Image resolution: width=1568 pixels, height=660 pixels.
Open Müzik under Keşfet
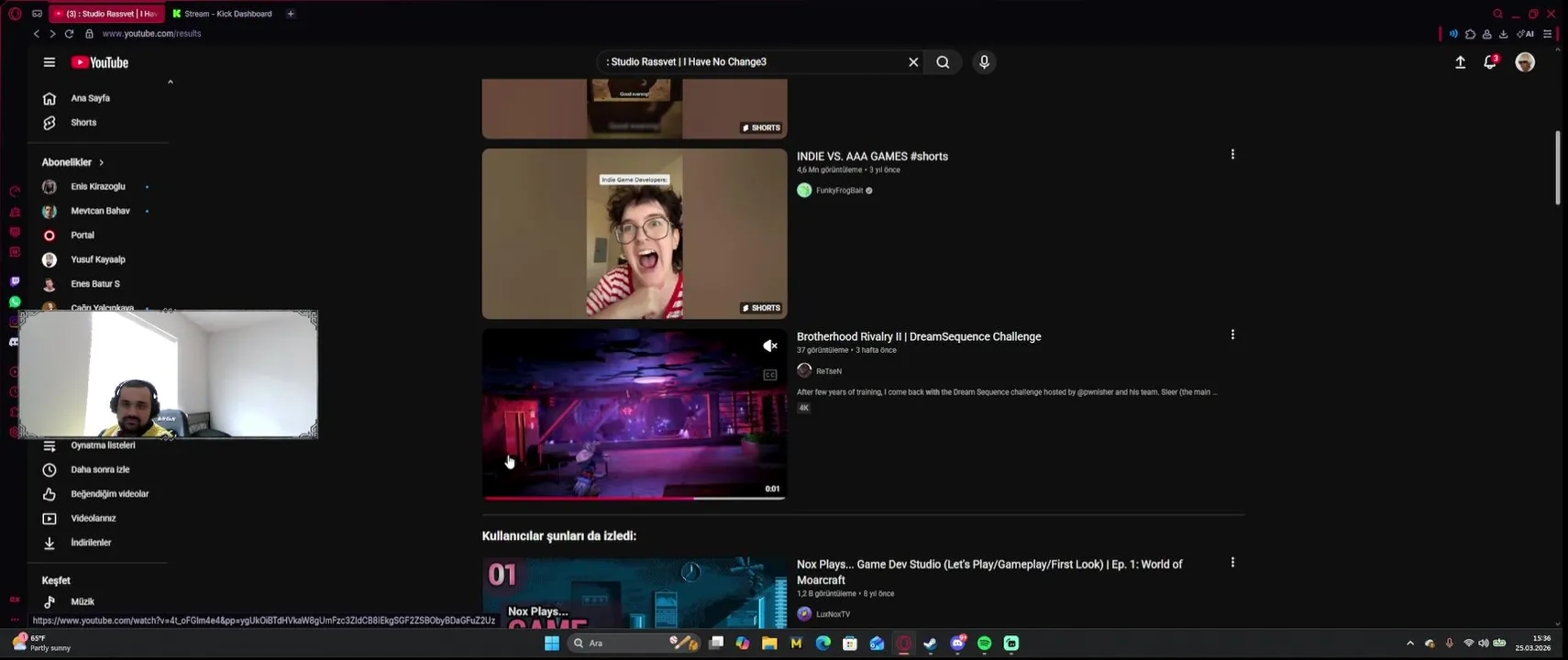(x=83, y=601)
